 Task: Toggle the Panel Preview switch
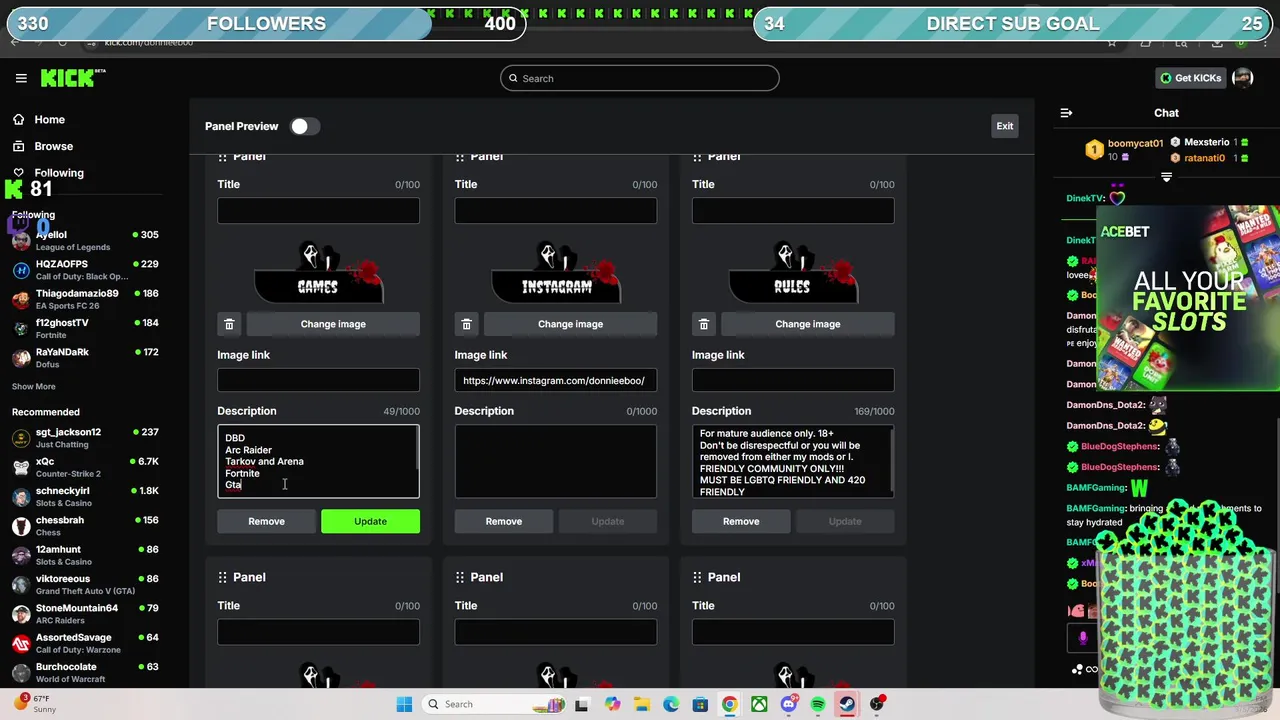point(304,126)
